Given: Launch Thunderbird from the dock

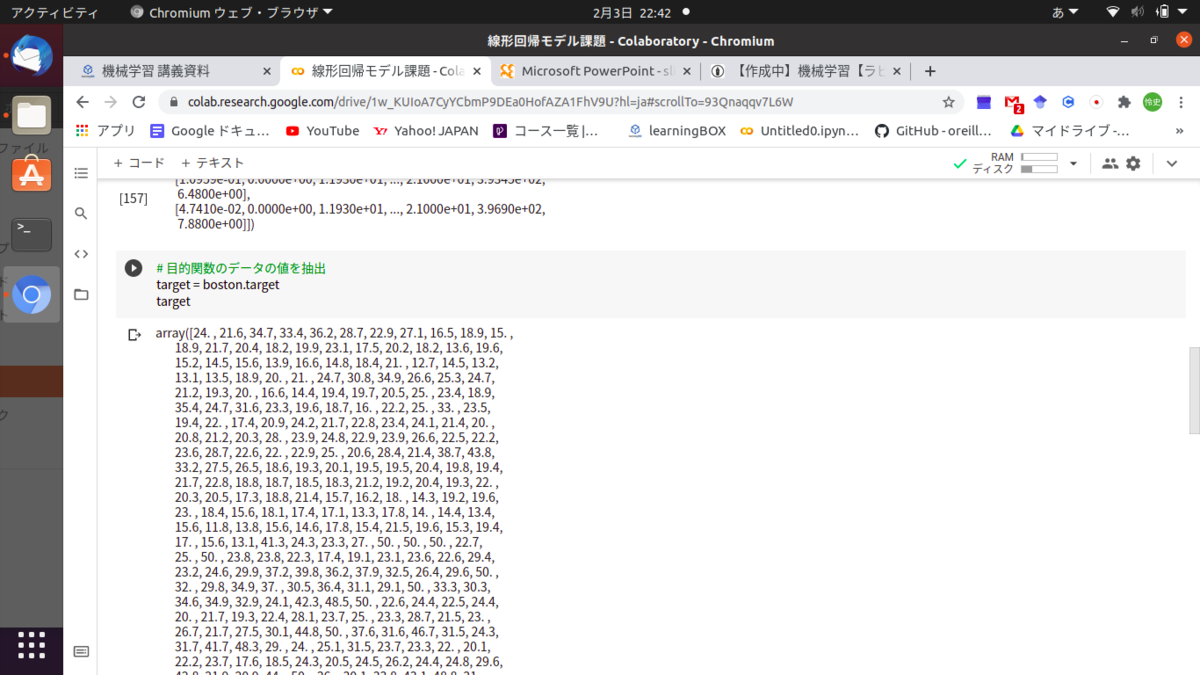Looking at the screenshot, I should (31, 57).
